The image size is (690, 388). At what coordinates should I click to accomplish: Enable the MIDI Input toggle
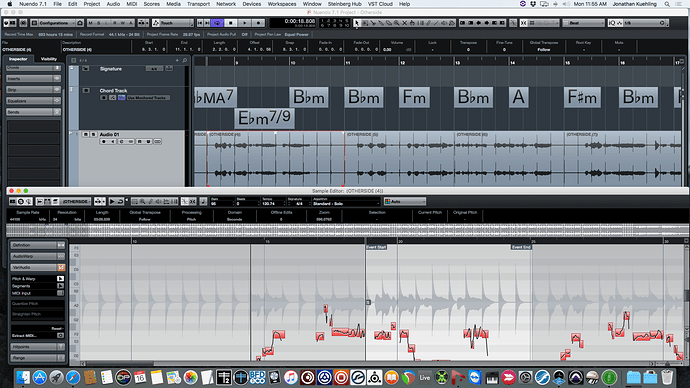point(60,293)
